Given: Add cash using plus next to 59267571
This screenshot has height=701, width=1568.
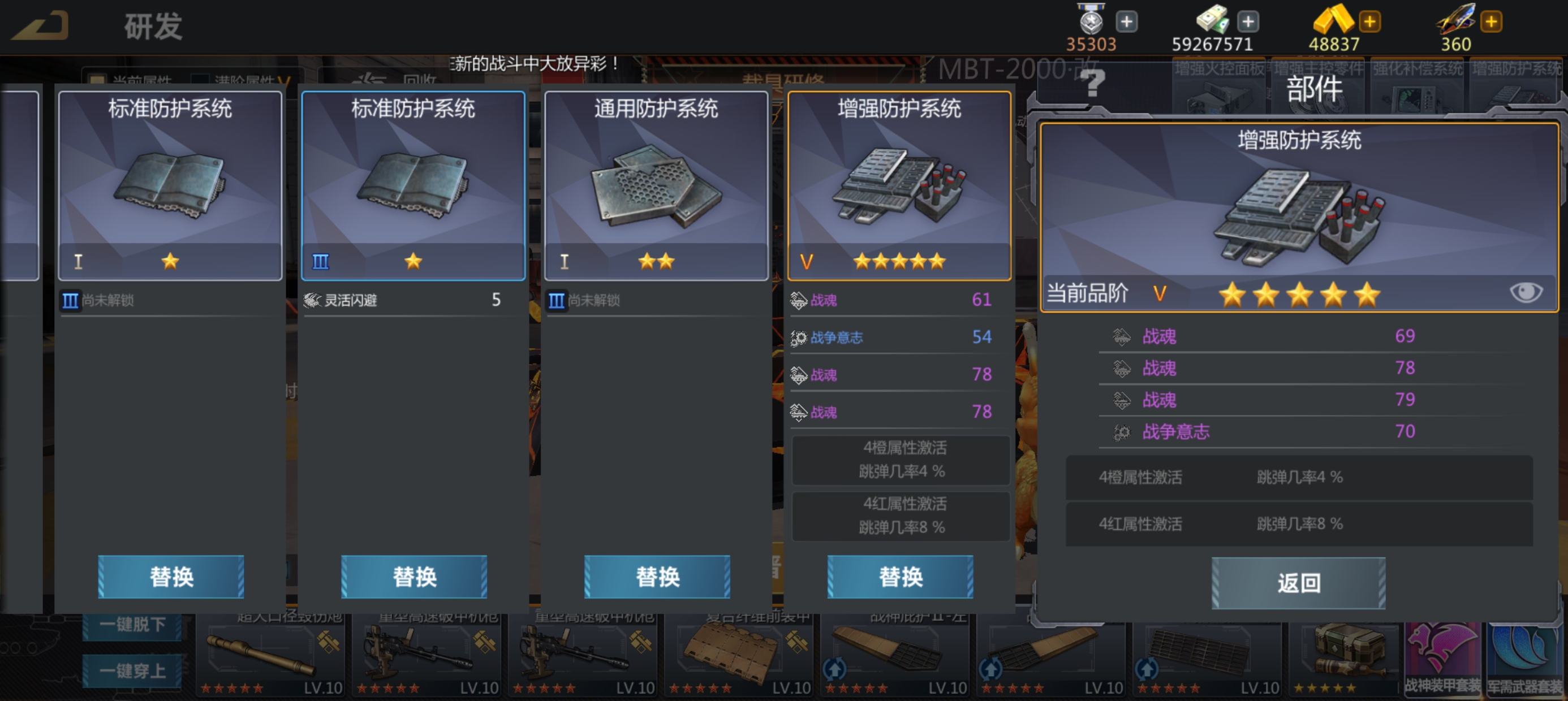Looking at the screenshot, I should (1248, 22).
